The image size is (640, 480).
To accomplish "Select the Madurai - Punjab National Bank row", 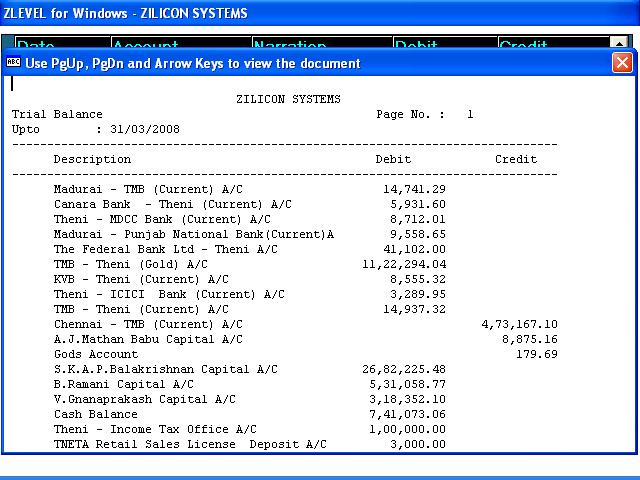I will [x=194, y=234].
